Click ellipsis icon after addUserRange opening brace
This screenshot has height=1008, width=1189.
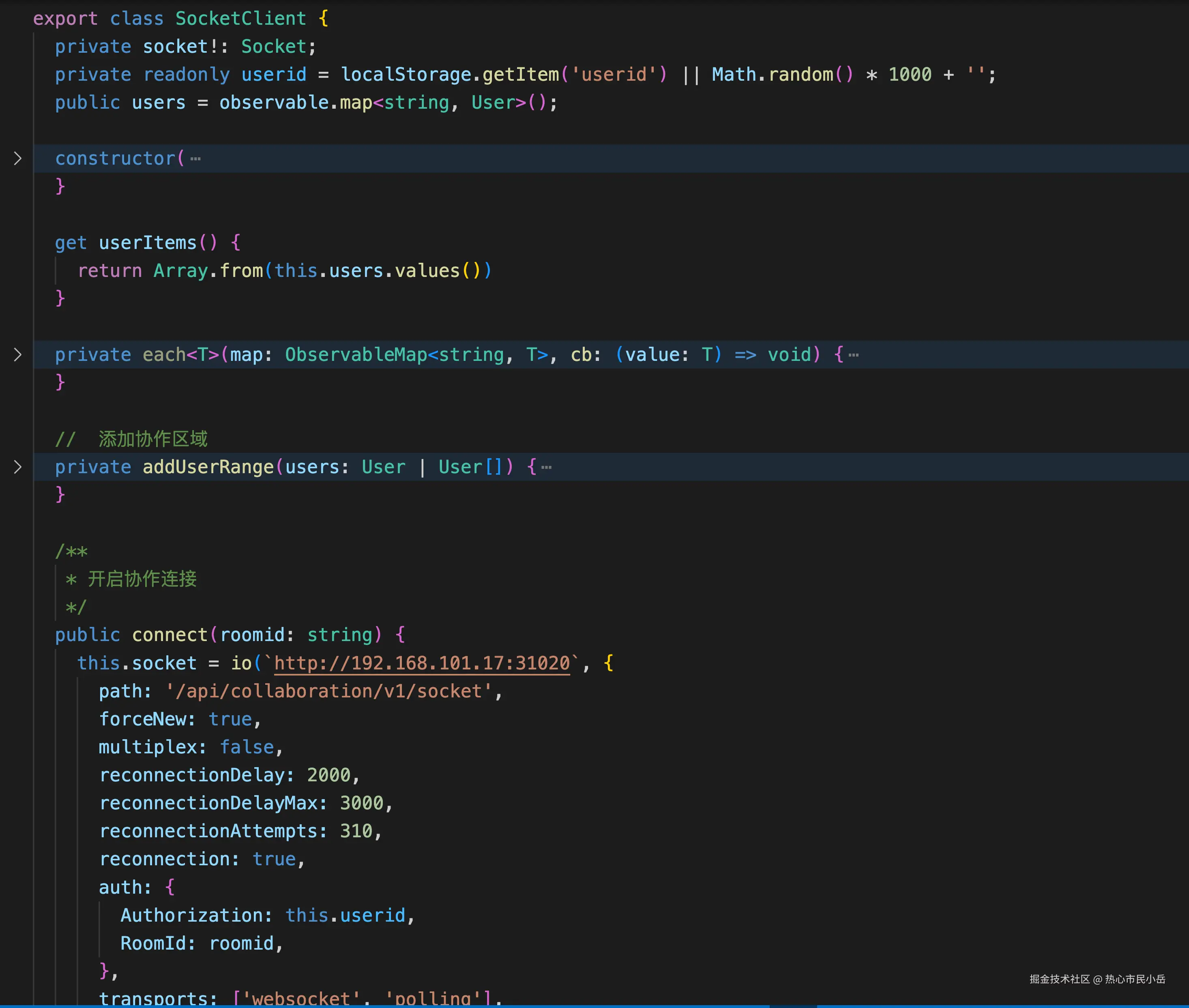[x=546, y=468]
